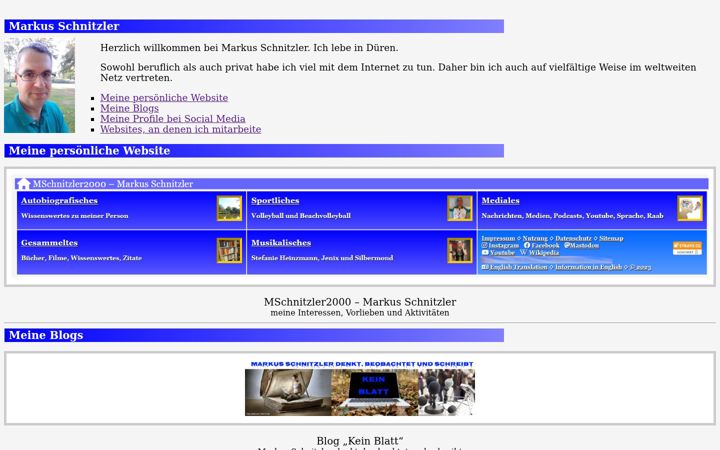The height and width of the screenshot is (450, 720).
Task: Click 'Herzlich willkommen bei Markus Schnitzler' sentence
Action: (206, 48)
